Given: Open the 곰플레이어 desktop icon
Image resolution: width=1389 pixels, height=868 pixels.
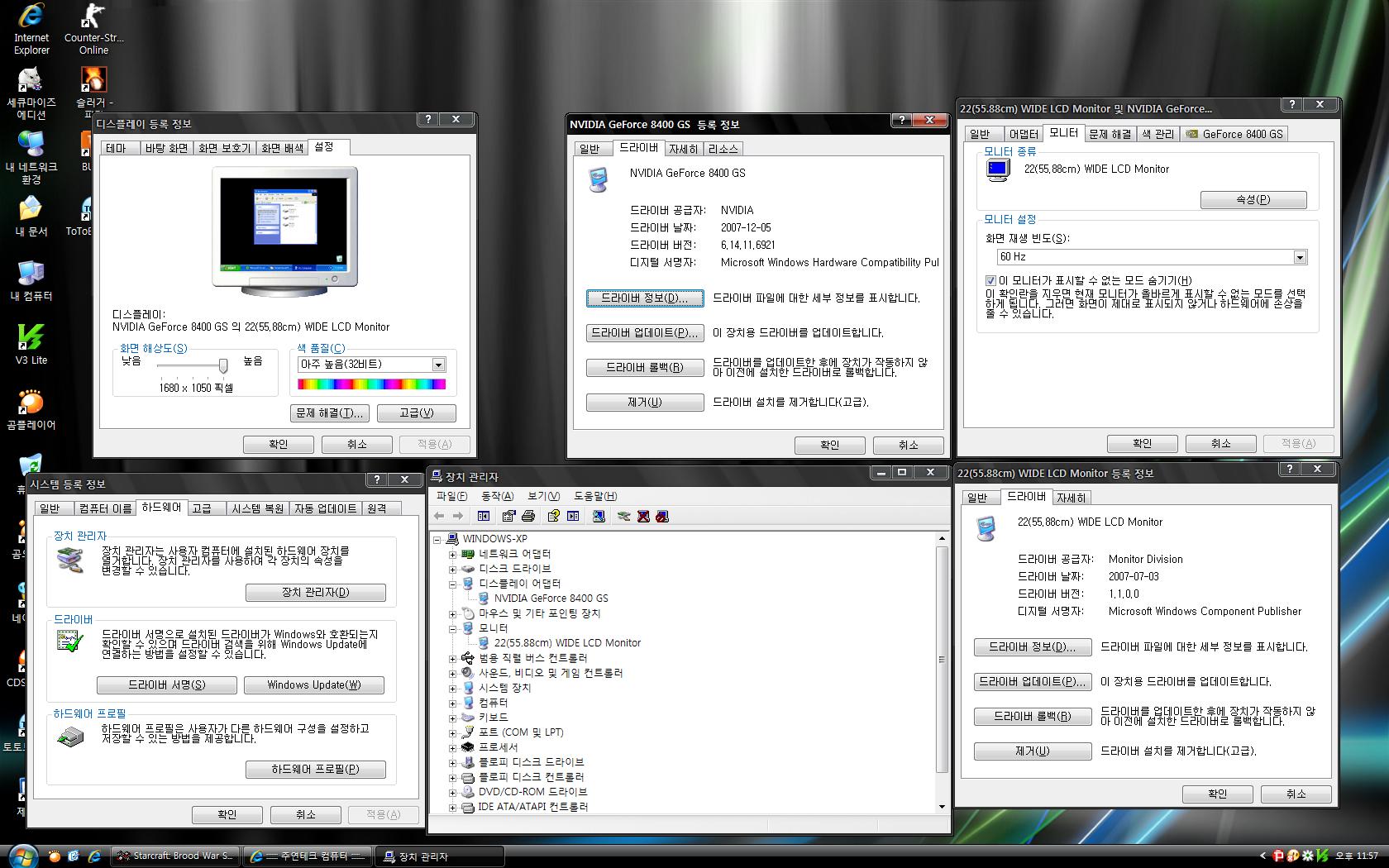Looking at the screenshot, I should click(x=31, y=409).
